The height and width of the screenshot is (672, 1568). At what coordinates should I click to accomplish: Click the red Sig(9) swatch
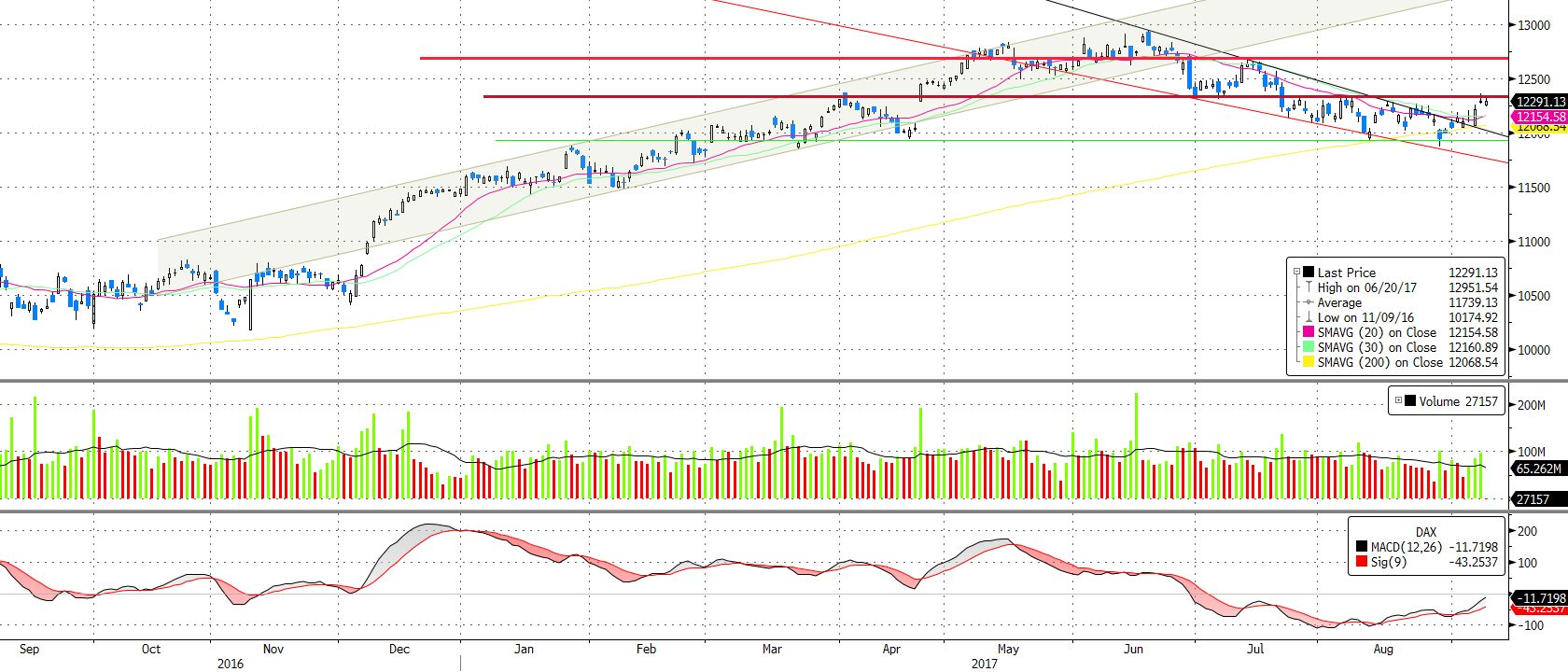1362,561
